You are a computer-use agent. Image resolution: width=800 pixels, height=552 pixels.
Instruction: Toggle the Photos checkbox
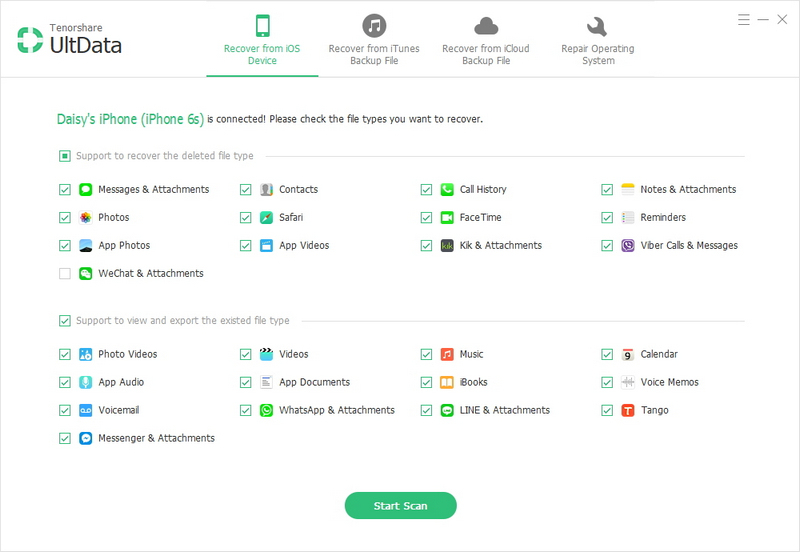click(65, 218)
